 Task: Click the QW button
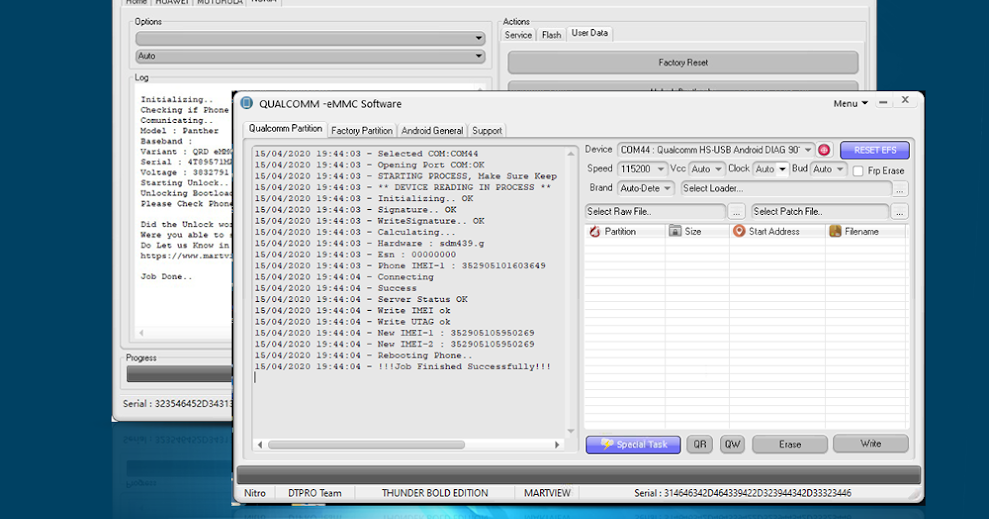coord(732,445)
